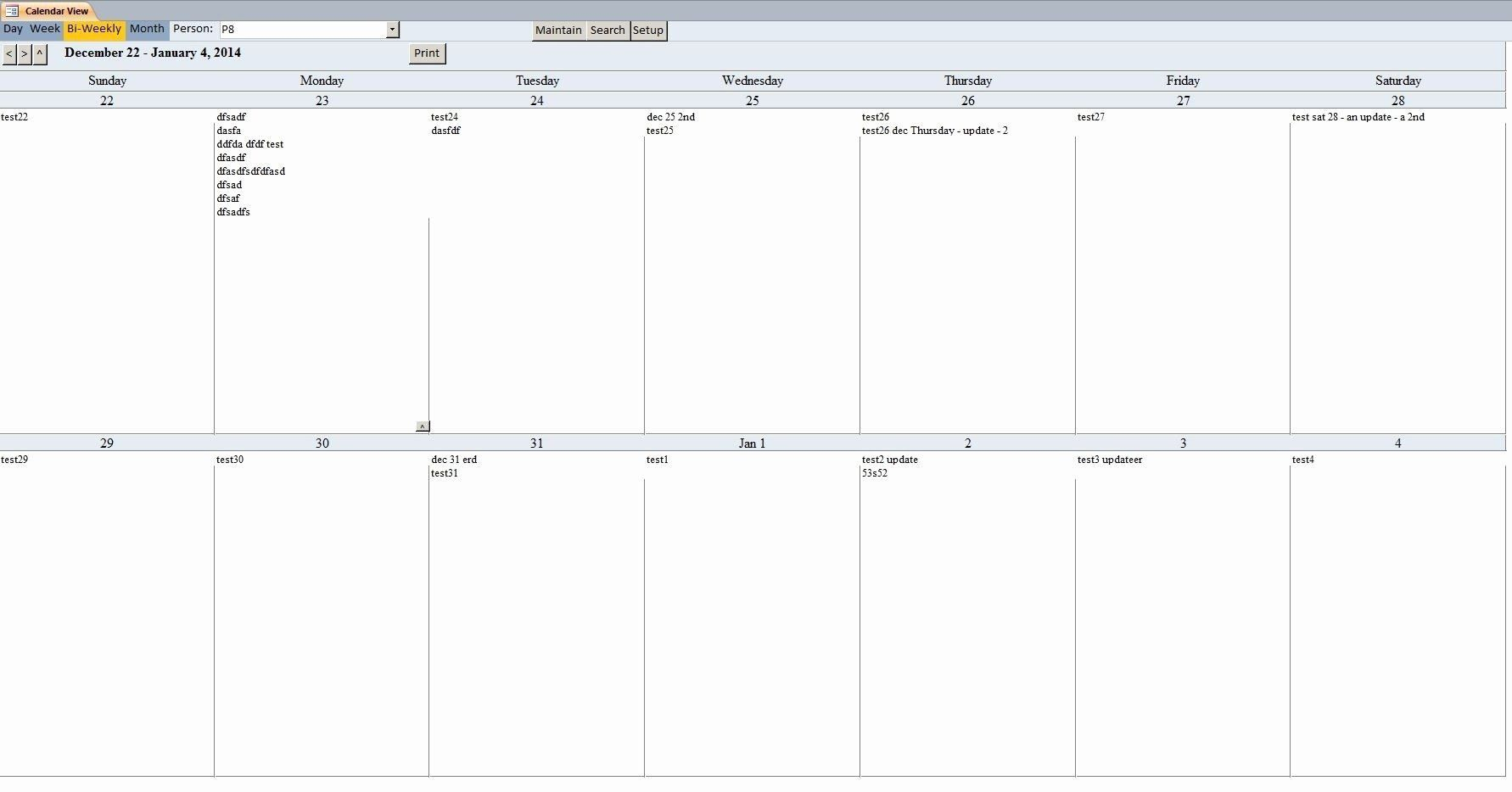Click the Search button

point(608,31)
